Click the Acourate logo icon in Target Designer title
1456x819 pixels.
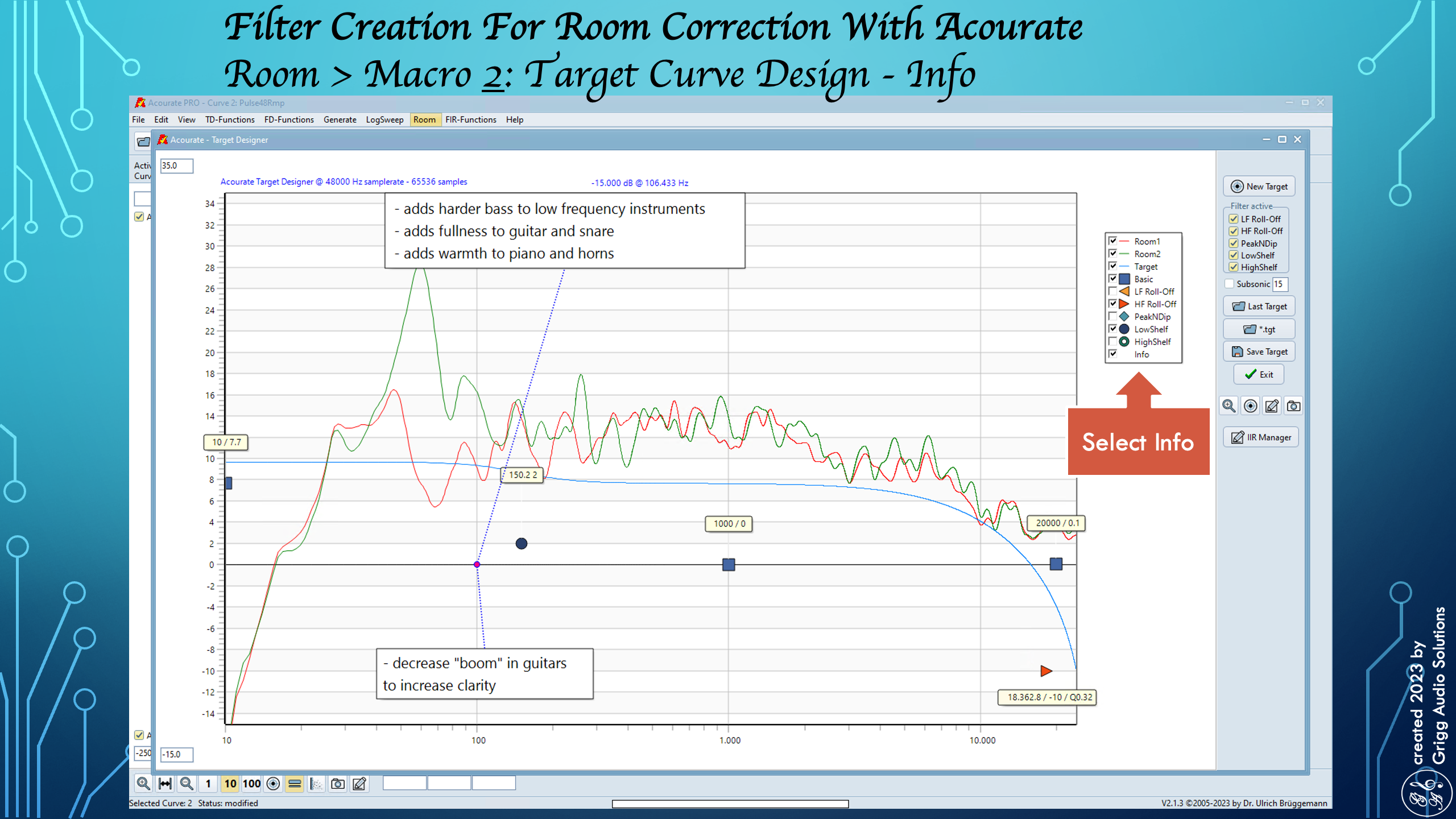click(163, 139)
